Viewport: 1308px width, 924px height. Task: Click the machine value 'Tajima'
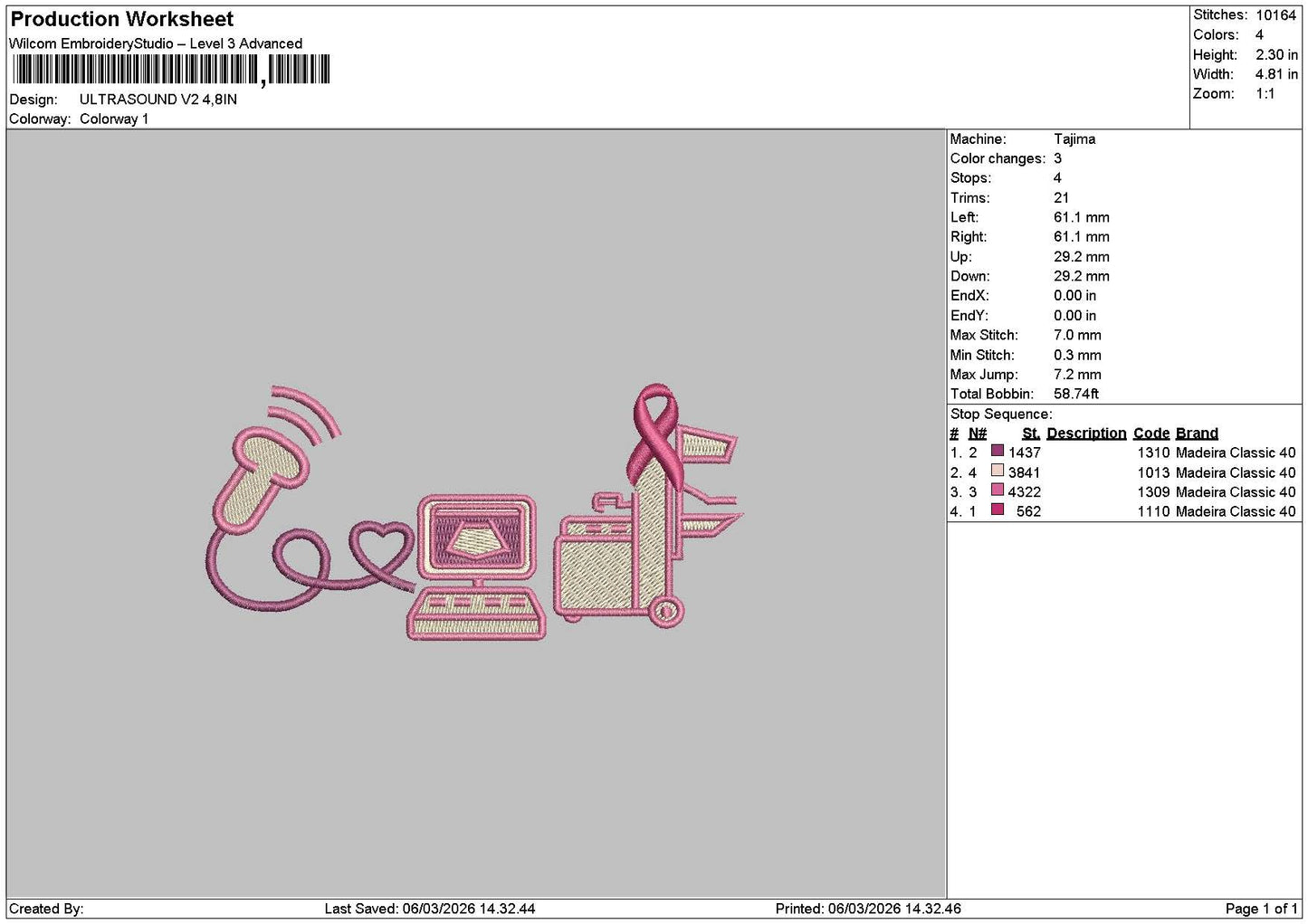1074,139
